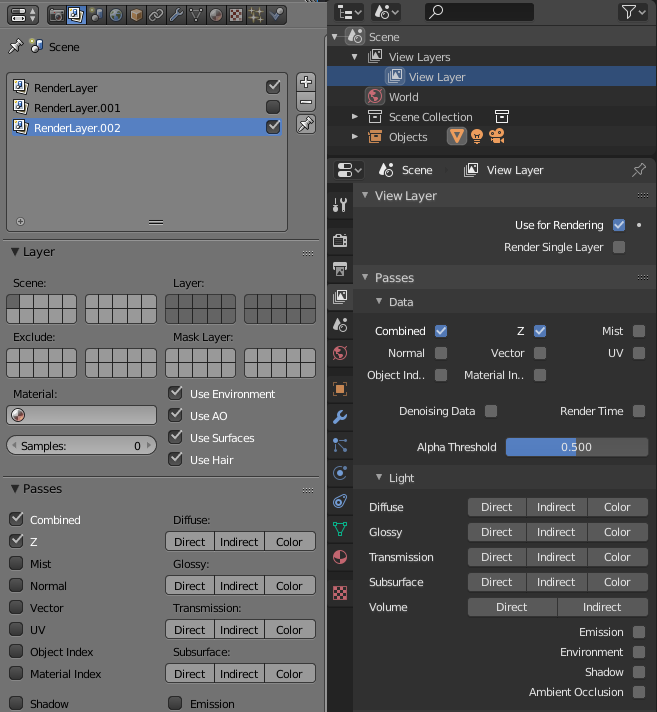The width and height of the screenshot is (657, 712).
Task: Collapse View Layers in the outliner
Action: [x=355, y=57]
